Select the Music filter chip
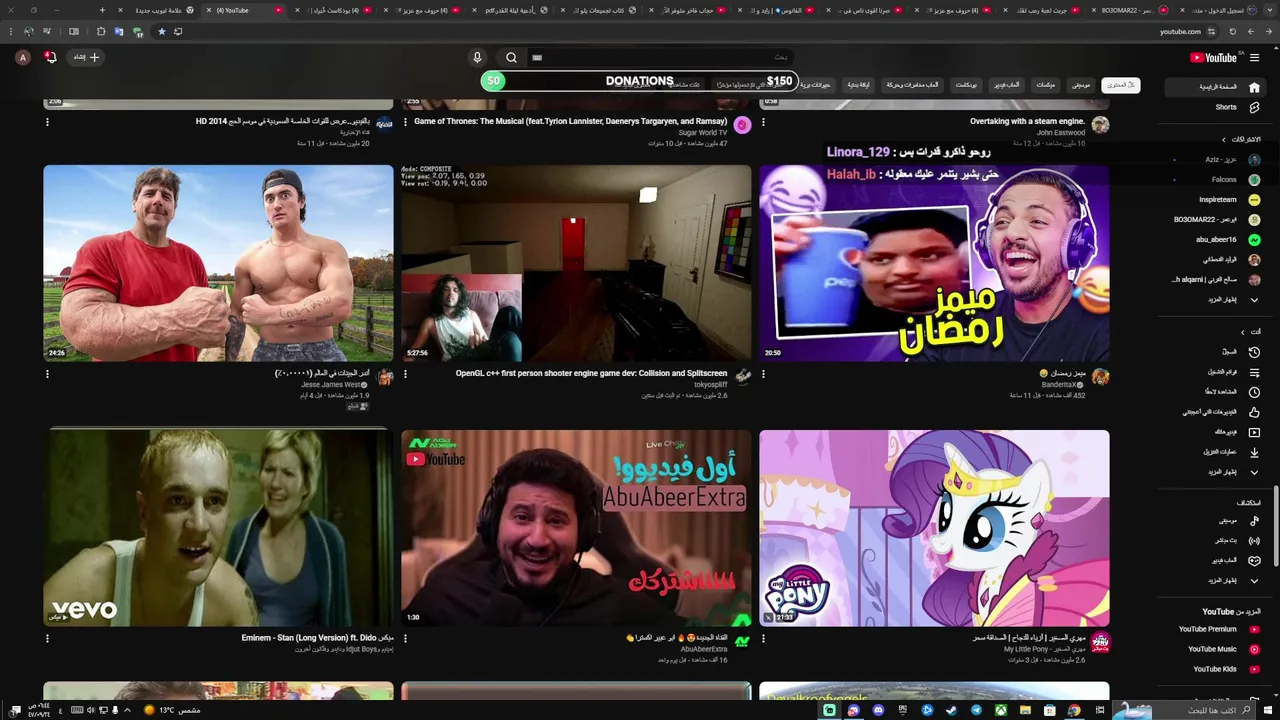1280x720 pixels. click(1081, 85)
